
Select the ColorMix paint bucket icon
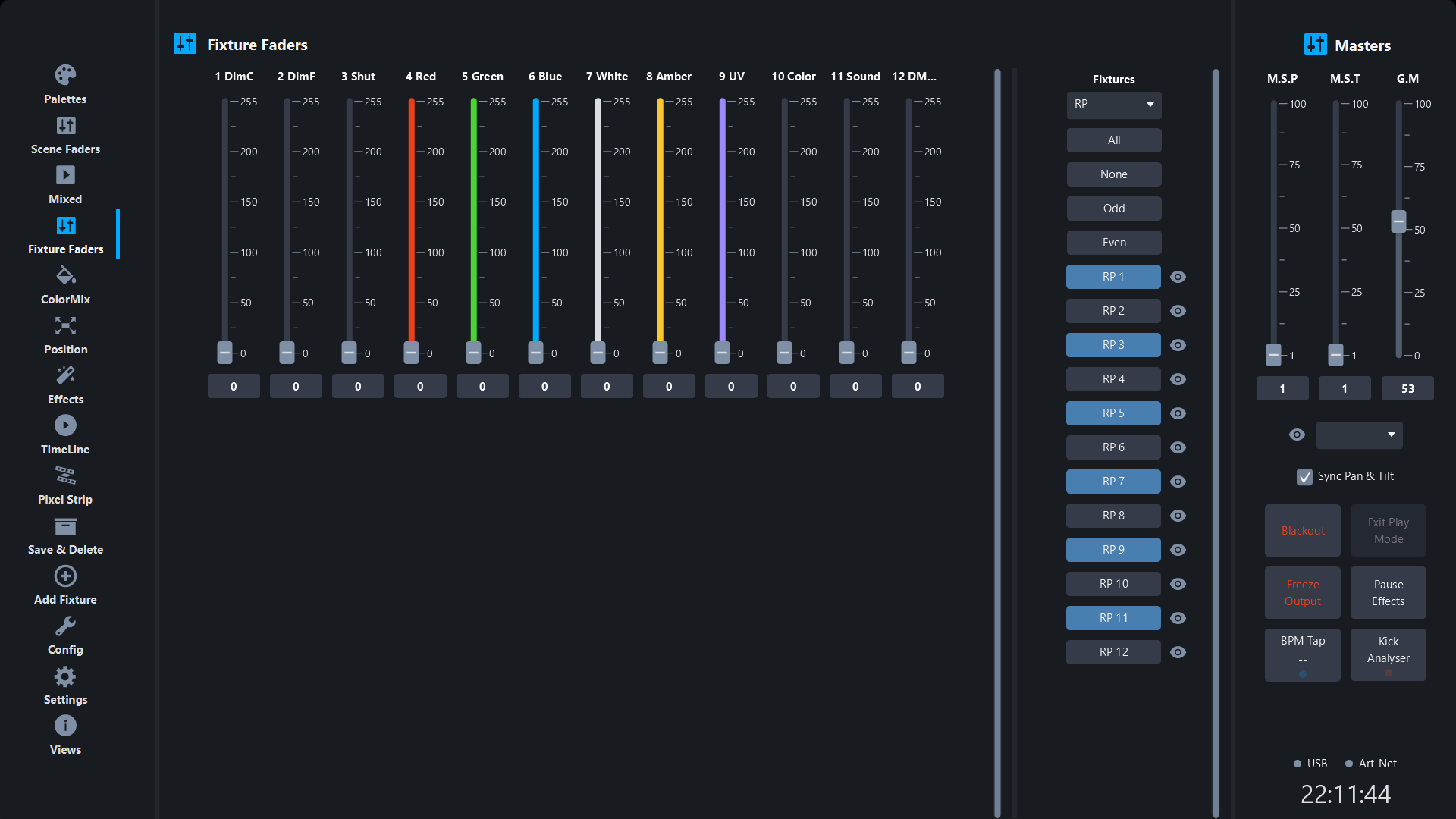pos(65,275)
